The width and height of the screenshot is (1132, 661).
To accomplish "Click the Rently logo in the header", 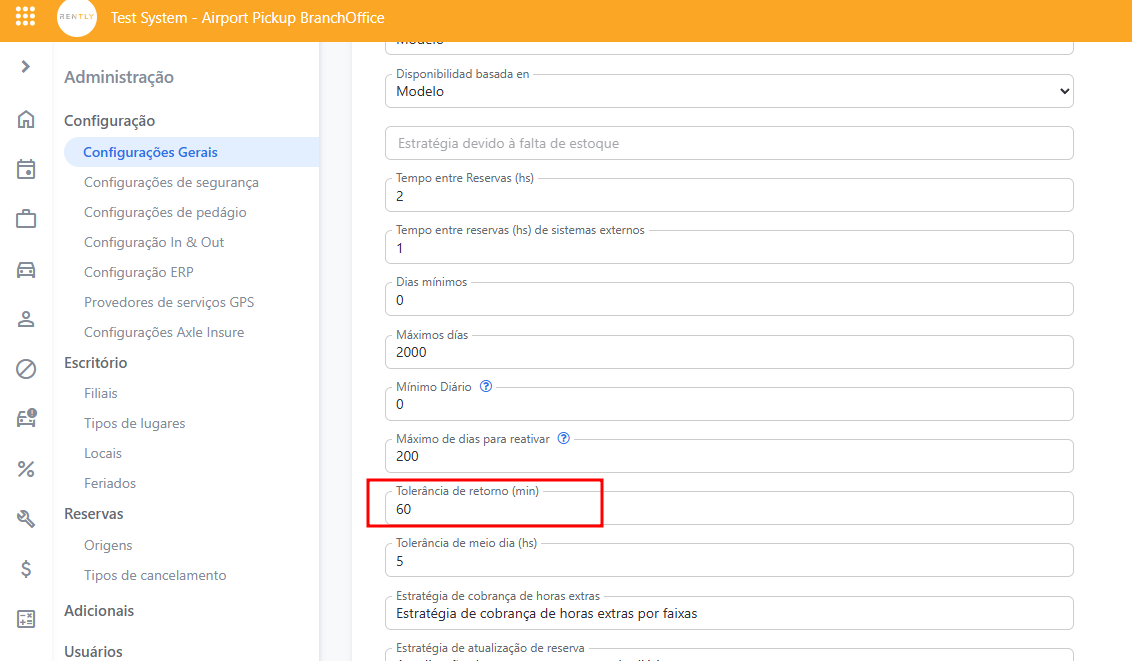I will point(77,18).
